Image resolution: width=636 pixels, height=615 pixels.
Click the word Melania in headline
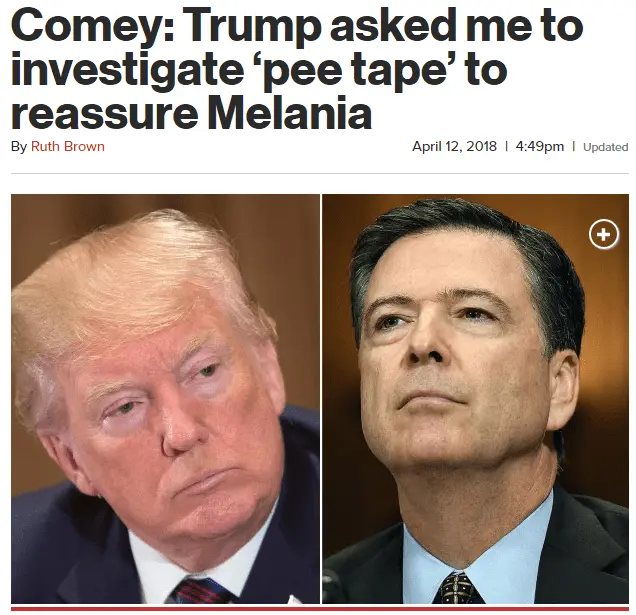[289, 114]
